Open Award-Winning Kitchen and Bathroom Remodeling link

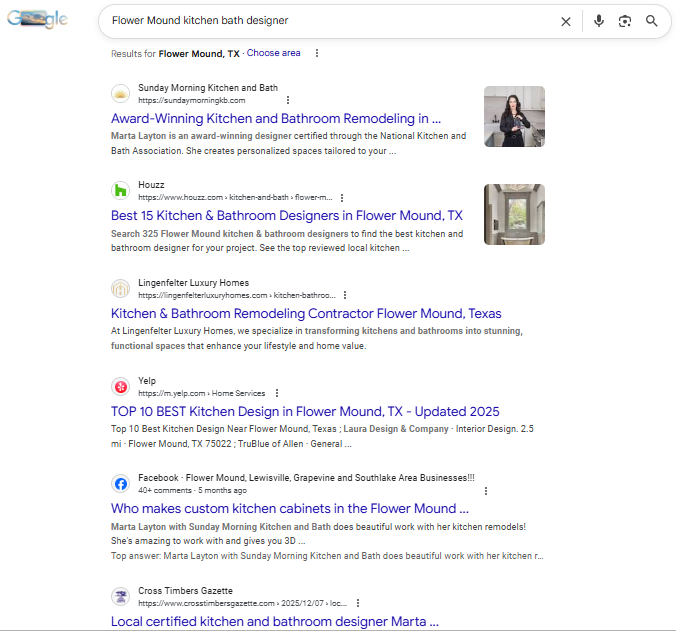point(276,119)
